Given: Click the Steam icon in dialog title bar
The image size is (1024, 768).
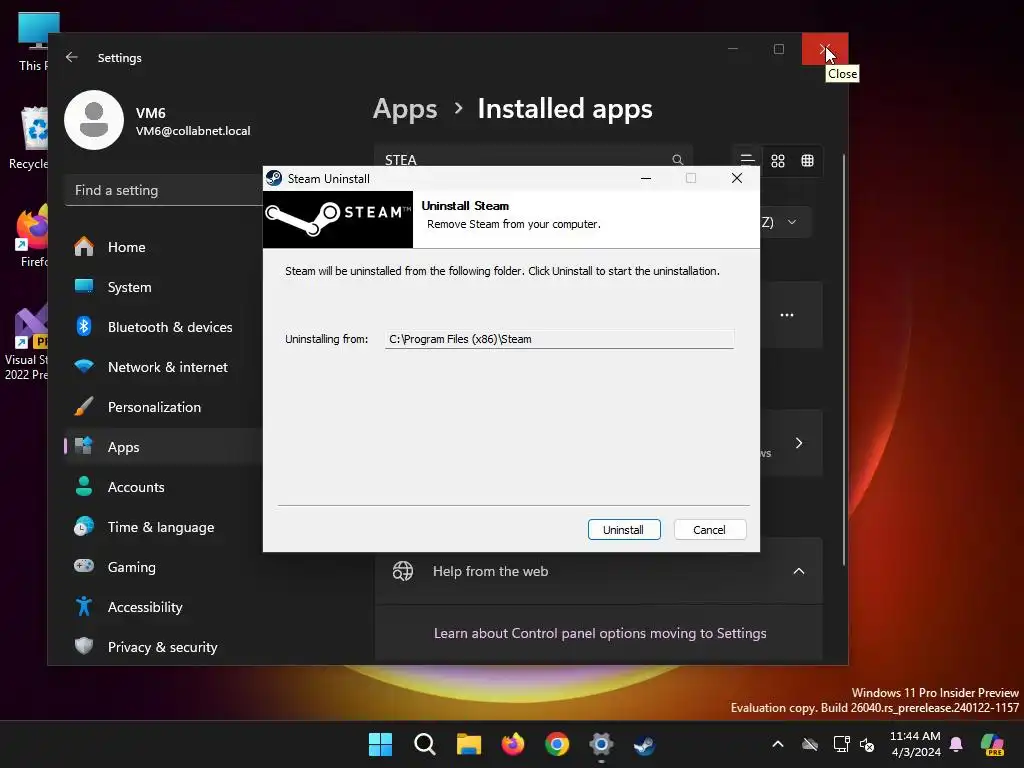Looking at the screenshot, I should [x=274, y=178].
